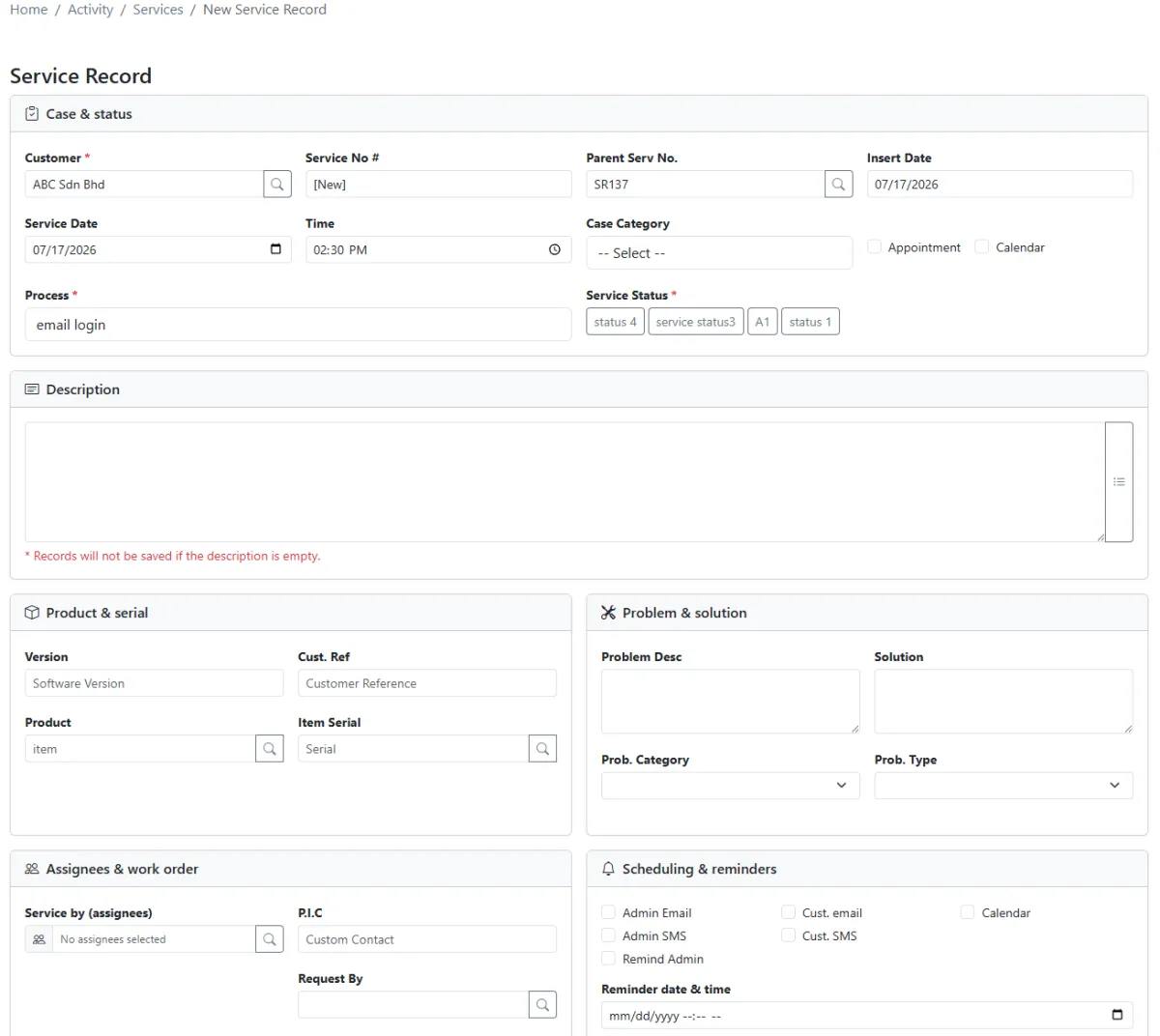This screenshot has width=1160, height=1036.
Task: Enable Cust. email checkbox
Action: pyautogui.click(x=789, y=912)
